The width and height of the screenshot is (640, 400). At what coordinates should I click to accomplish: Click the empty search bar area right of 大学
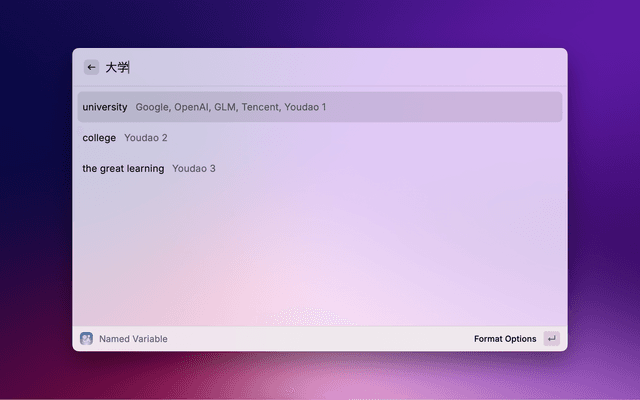click(x=350, y=68)
